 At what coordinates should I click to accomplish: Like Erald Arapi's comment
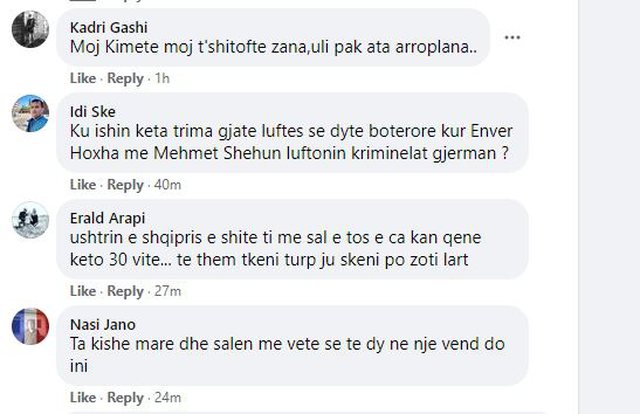[x=82, y=291]
